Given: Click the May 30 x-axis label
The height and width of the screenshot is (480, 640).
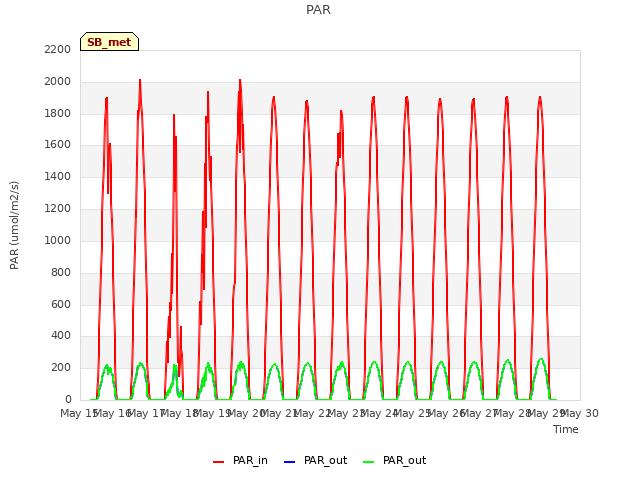Looking at the screenshot, I should [x=580, y=413].
